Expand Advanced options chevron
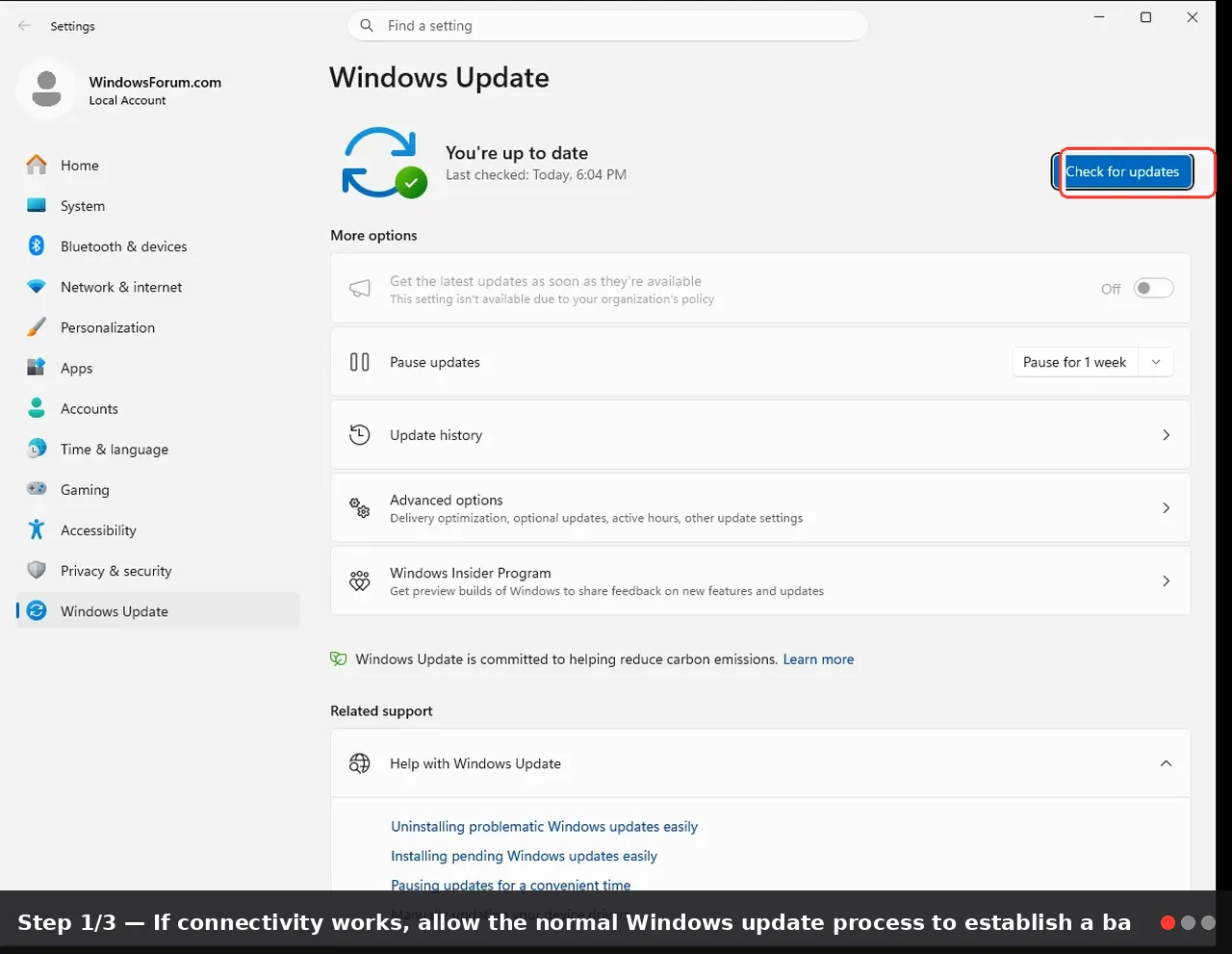1232x954 pixels. point(1166,508)
